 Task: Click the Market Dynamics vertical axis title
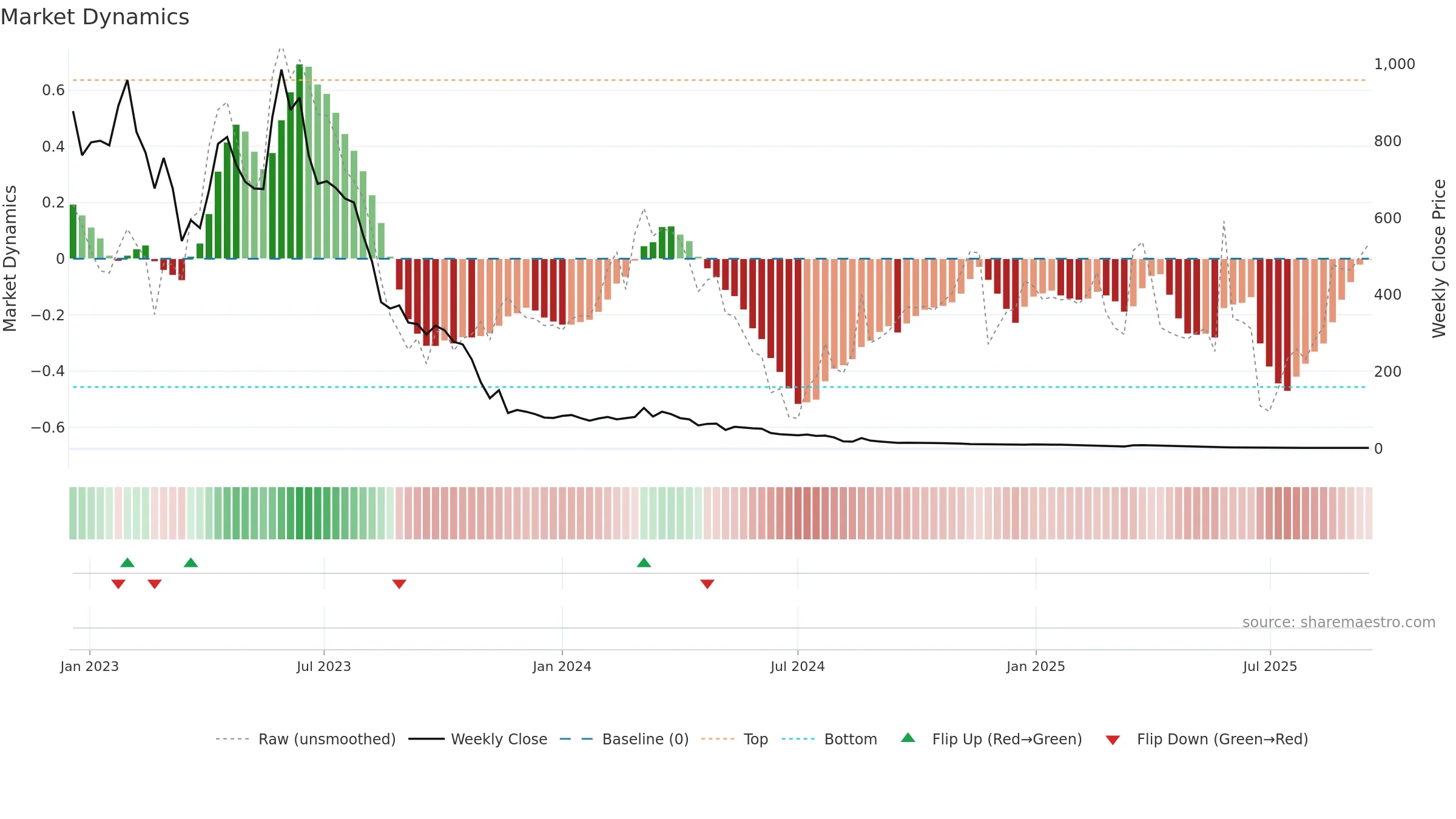[x=10, y=258]
